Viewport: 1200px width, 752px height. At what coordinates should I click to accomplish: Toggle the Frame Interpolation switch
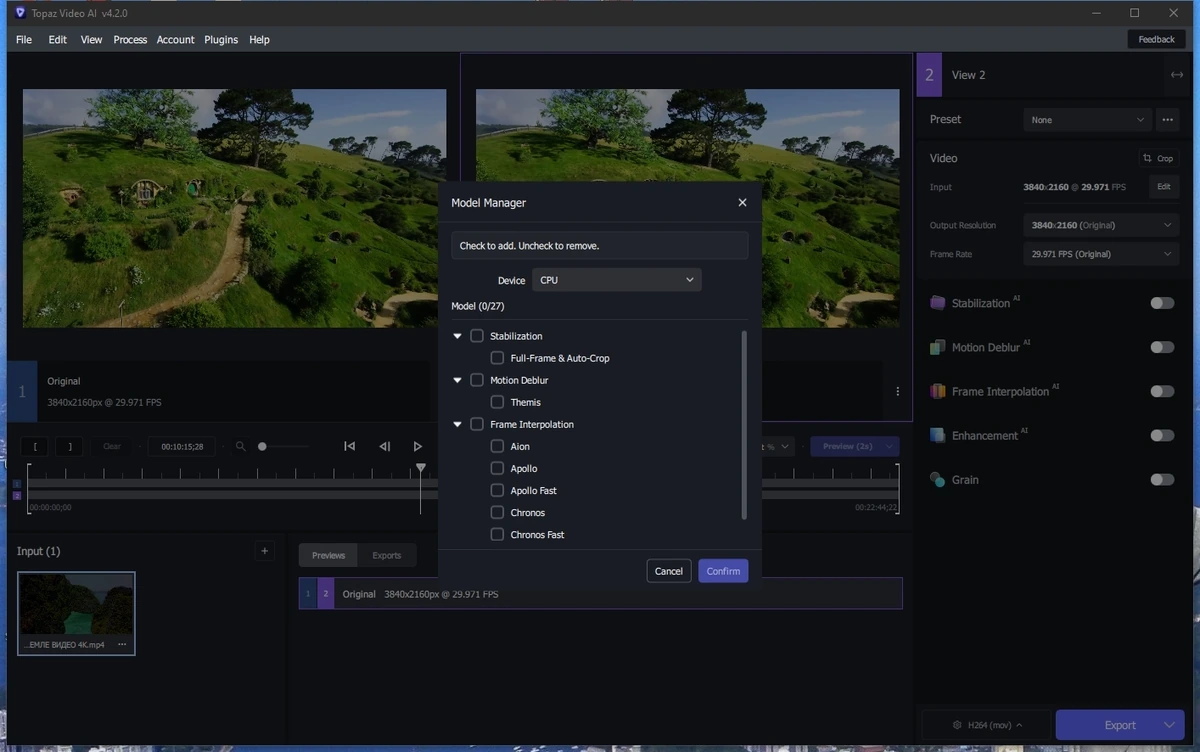point(1162,391)
